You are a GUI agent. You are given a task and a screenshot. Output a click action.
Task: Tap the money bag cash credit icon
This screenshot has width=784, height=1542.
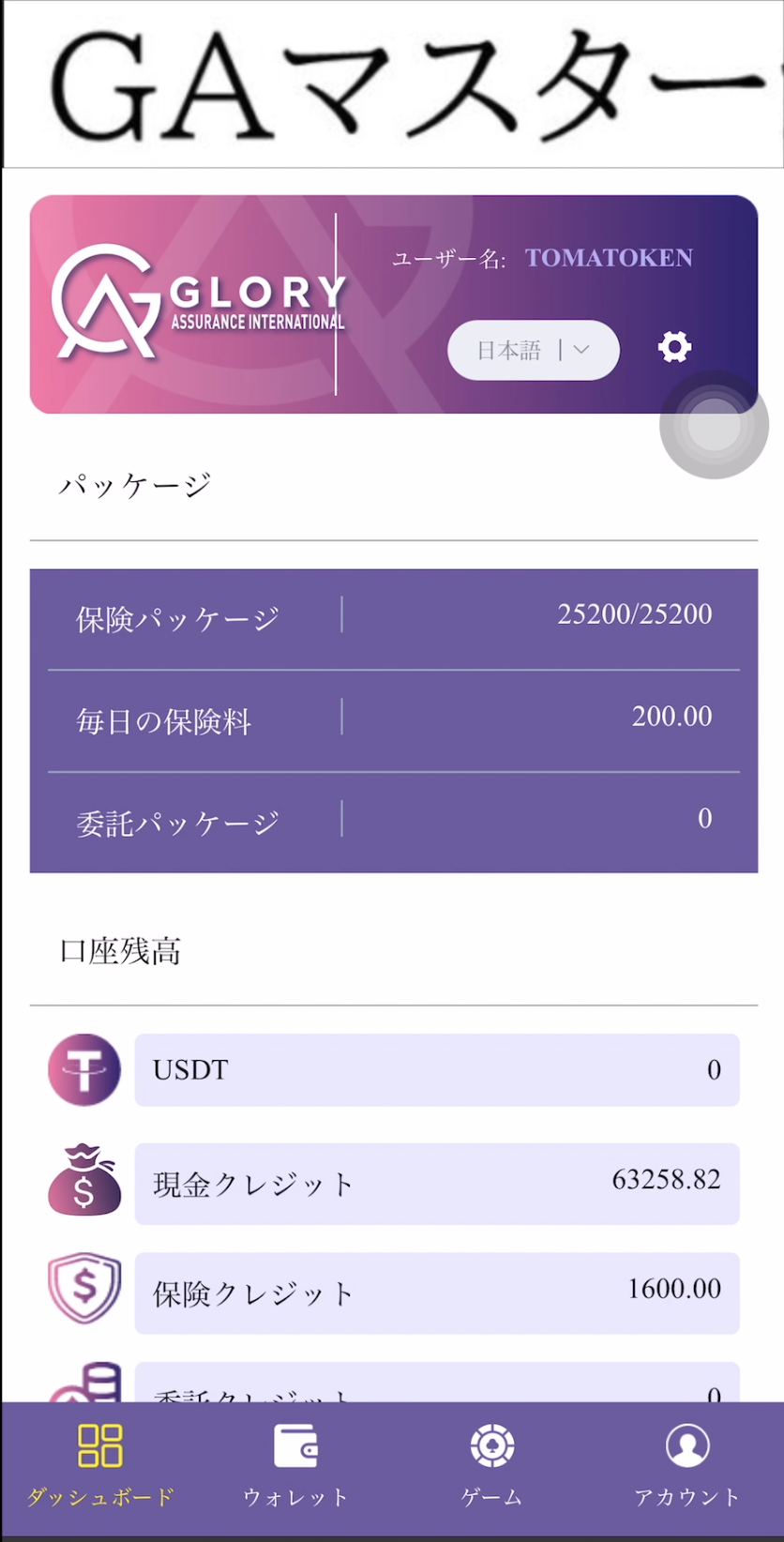coord(84,1180)
